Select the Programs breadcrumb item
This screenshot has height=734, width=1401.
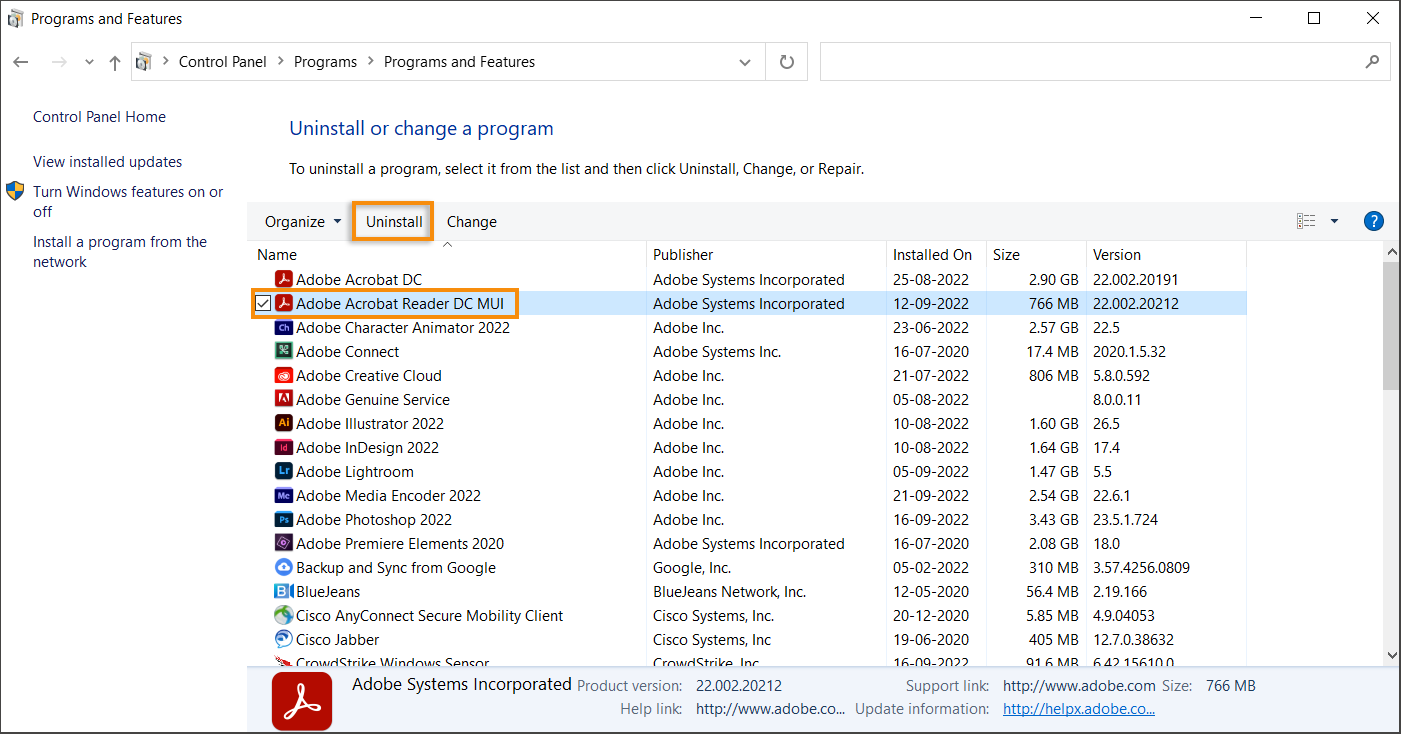point(325,61)
